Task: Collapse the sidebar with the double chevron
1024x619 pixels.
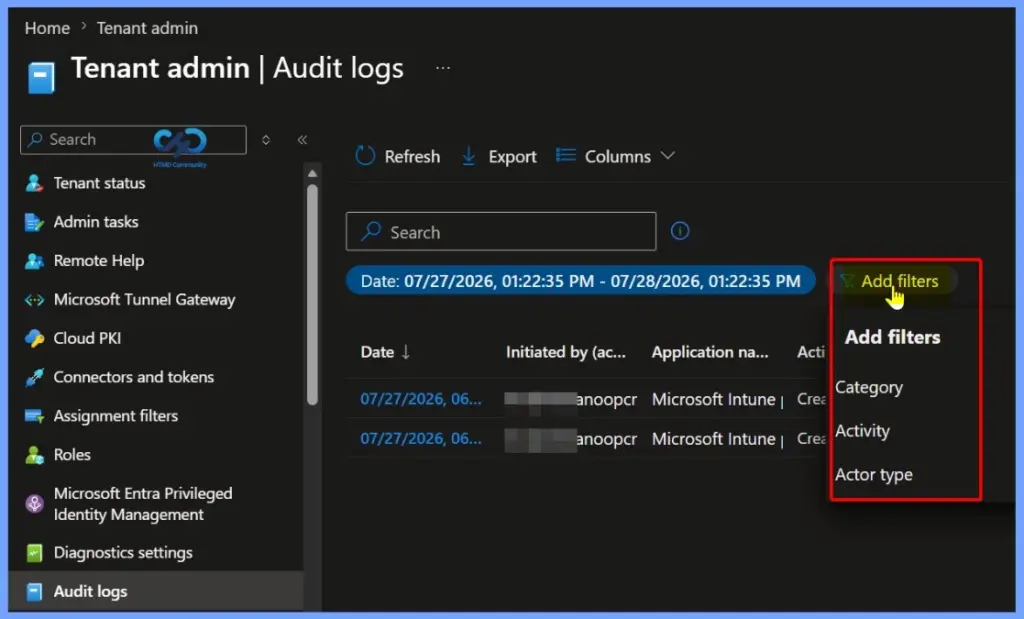Action: point(302,140)
